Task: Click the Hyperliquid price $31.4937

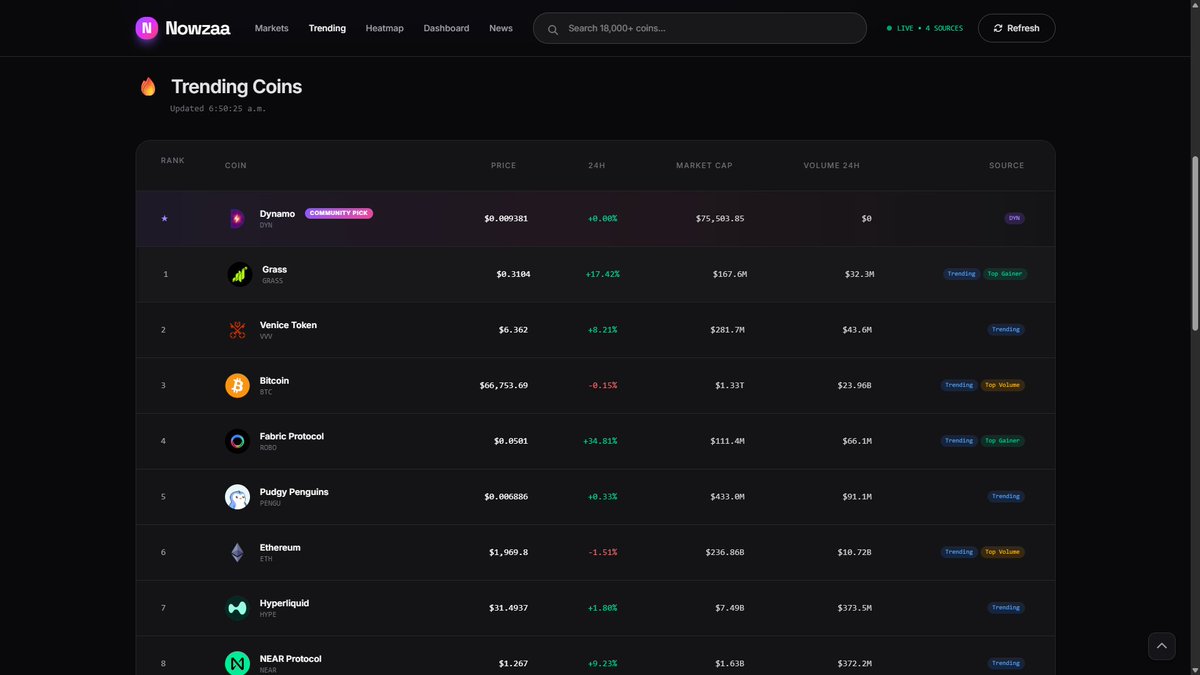Action: point(507,608)
